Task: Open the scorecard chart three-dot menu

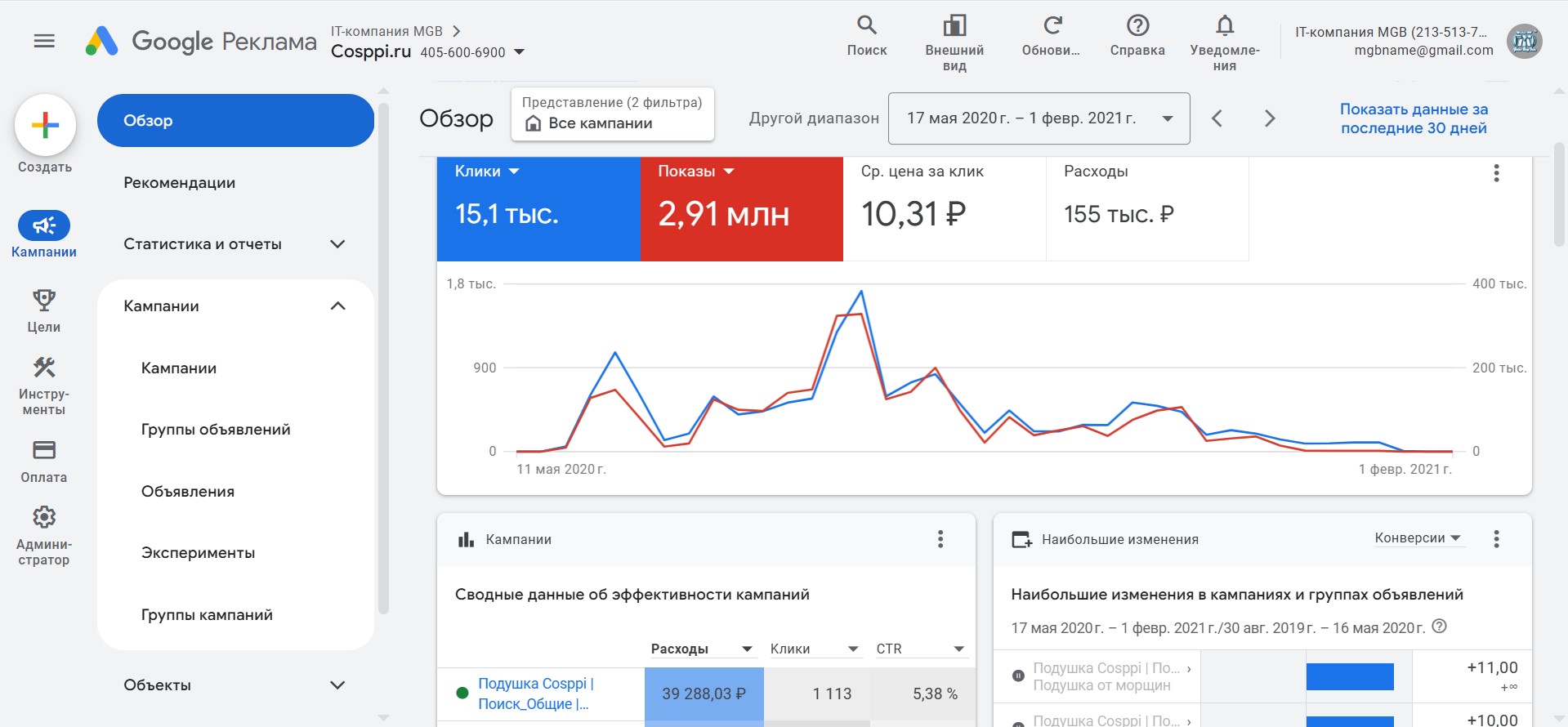Action: 1496,173
